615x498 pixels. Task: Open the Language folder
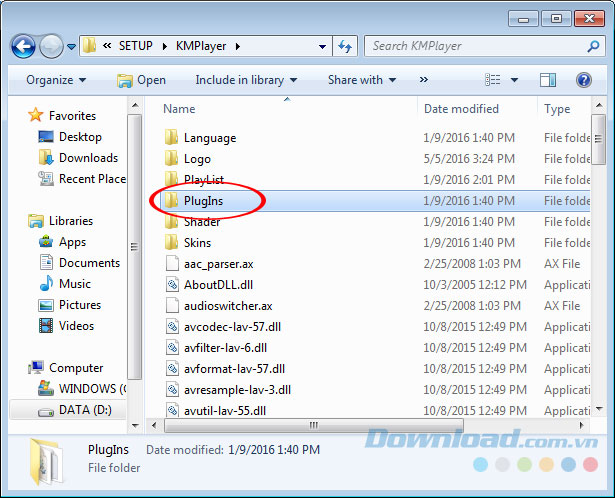[x=209, y=138]
